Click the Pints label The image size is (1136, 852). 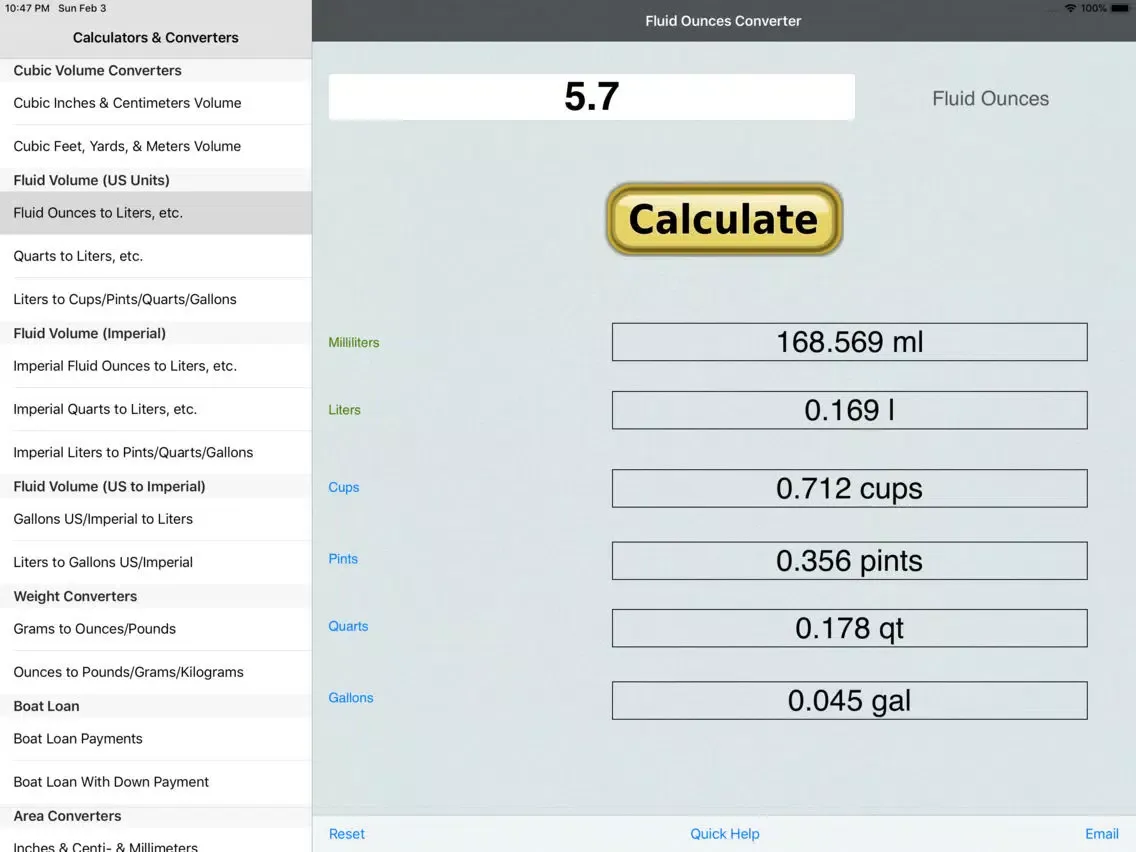coord(343,559)
